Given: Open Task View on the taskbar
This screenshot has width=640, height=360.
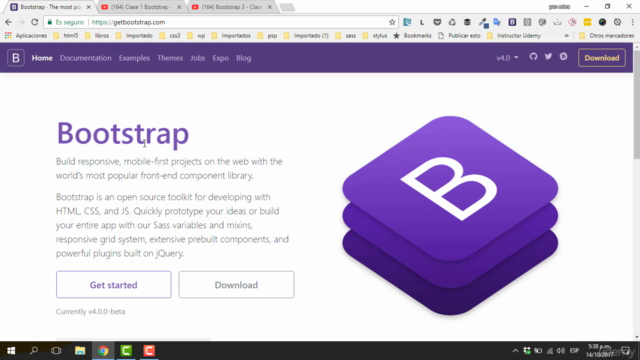Looking at the screenshot, I should point(56,351).
